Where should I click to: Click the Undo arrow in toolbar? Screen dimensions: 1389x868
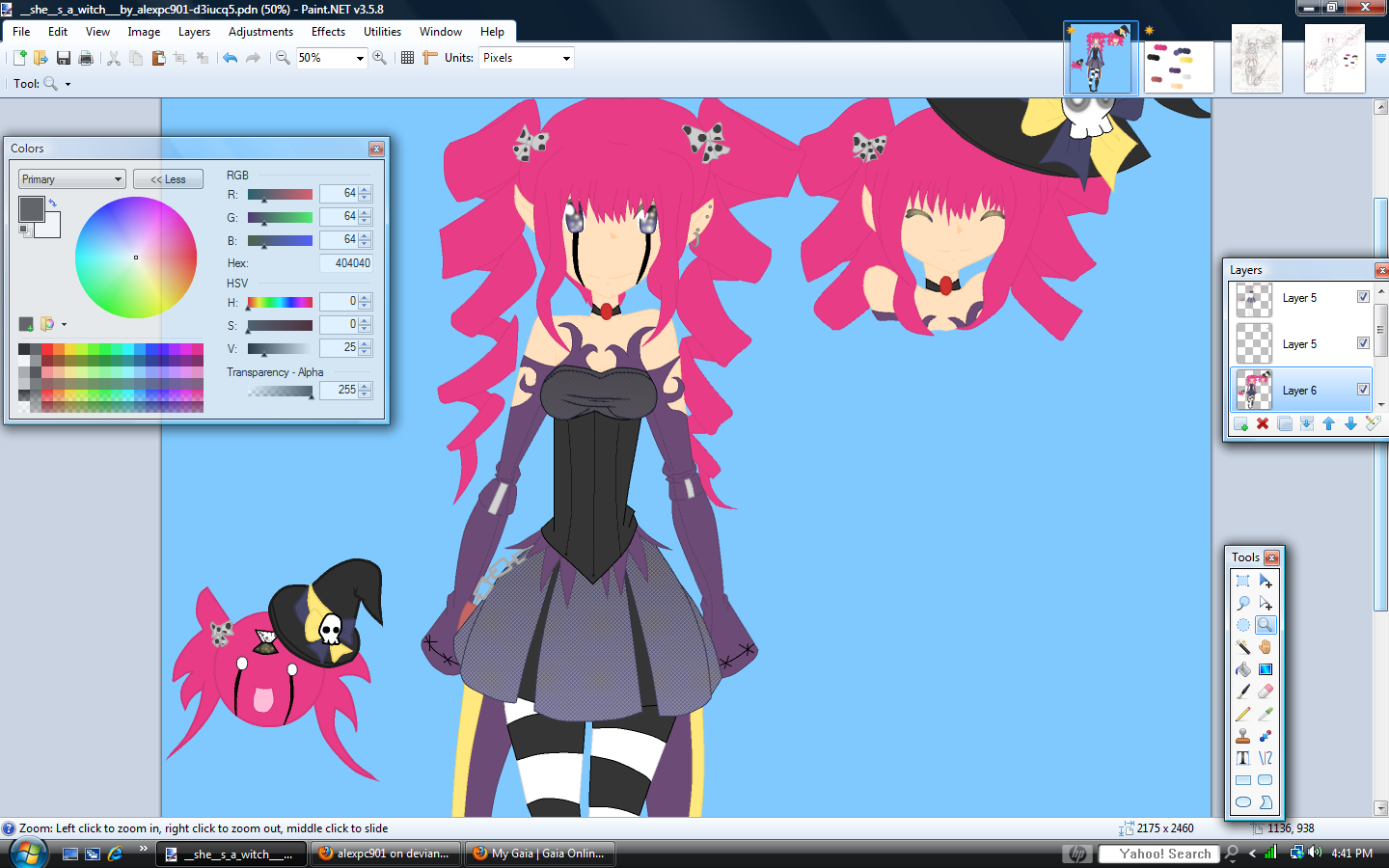pos(230,58)
